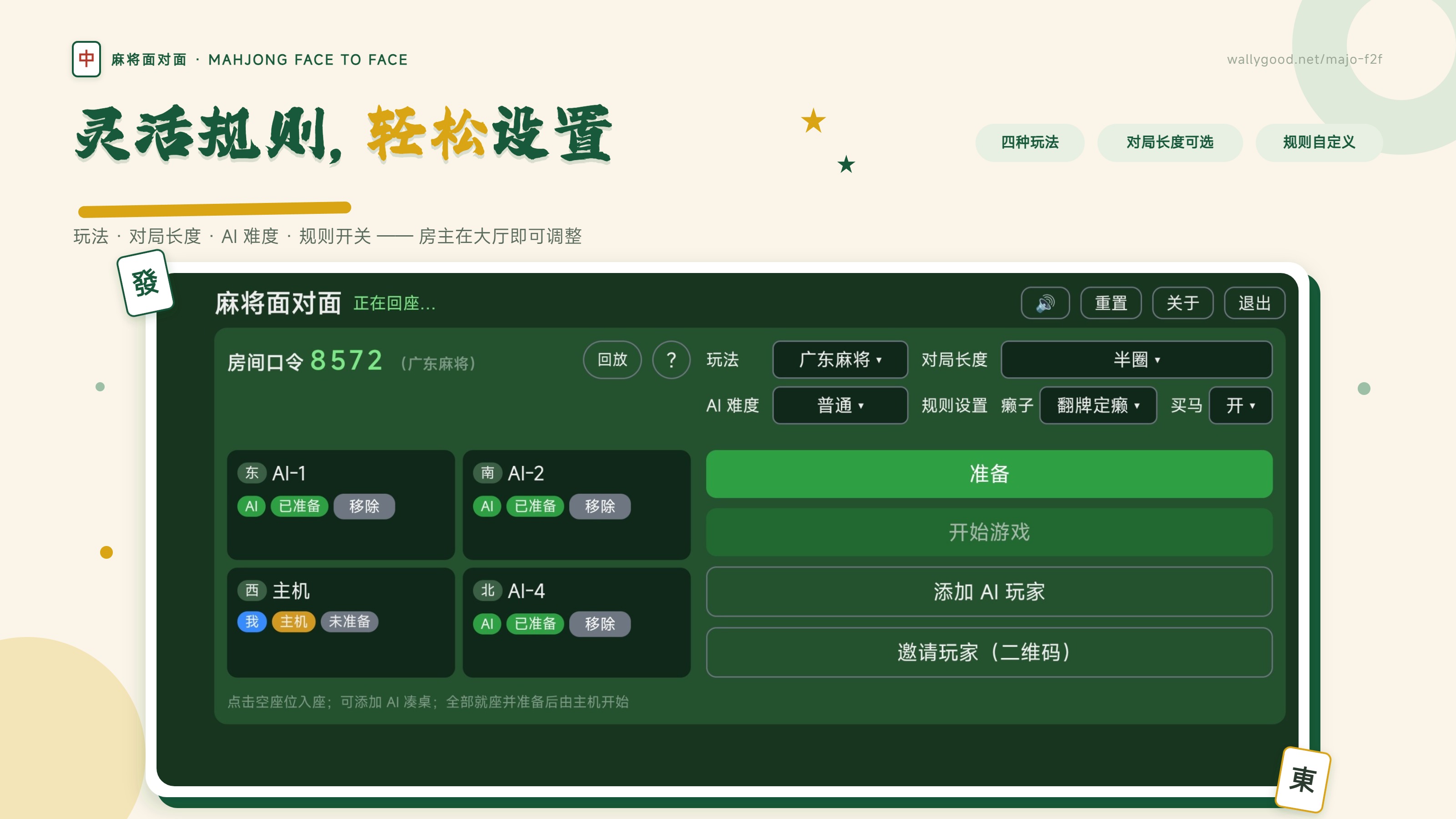Click the blue 我 tag on host card
The width and height of the screenshot is (1456, 819).
[x=252, y=622]
